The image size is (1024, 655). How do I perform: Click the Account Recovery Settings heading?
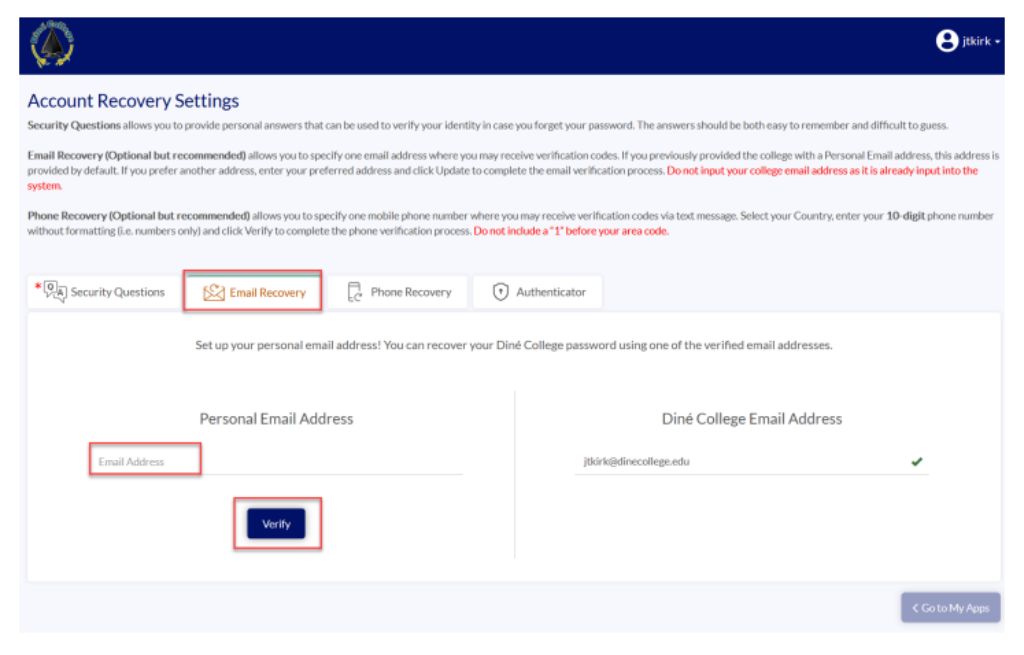point(133,101)
